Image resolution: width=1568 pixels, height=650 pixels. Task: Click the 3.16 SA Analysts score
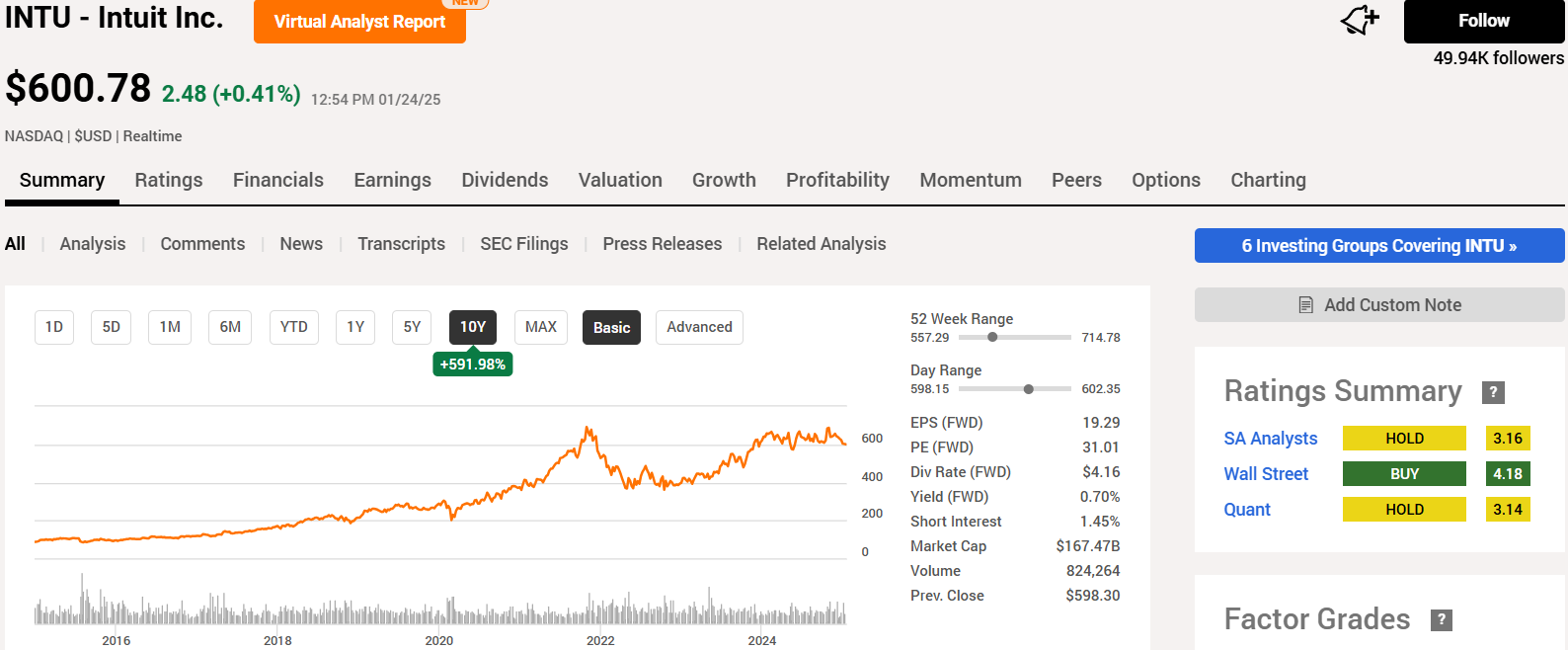pos(1508,439)
